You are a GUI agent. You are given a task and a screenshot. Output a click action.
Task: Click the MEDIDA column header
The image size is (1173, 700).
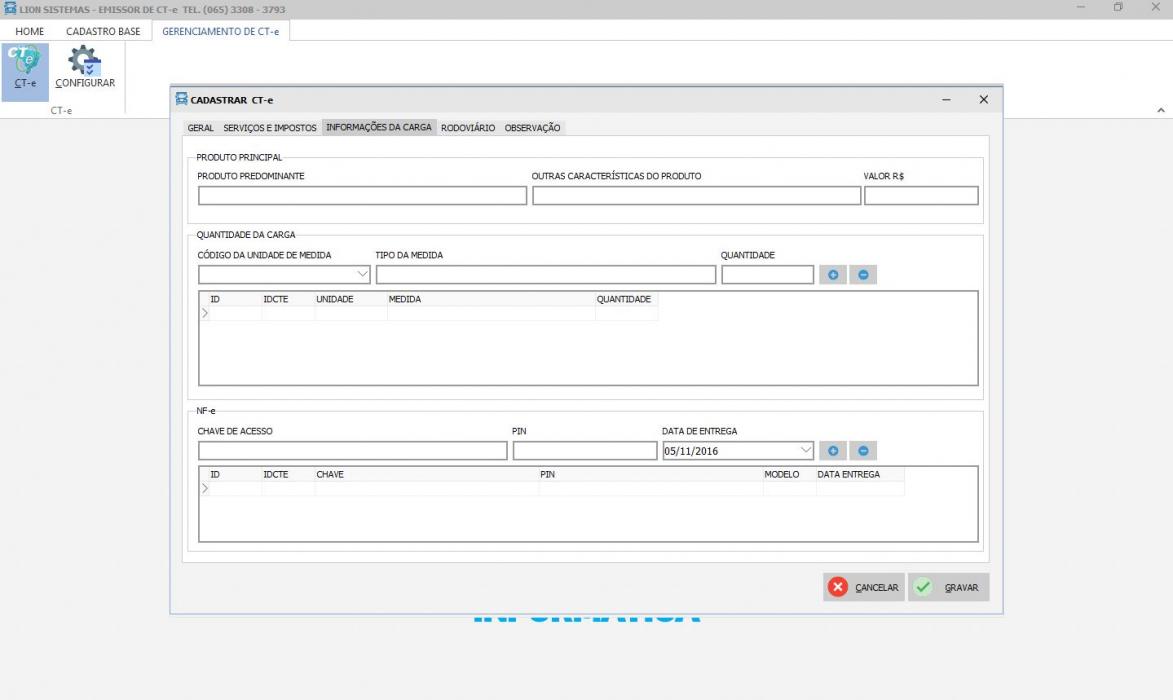click(x=405, y=299)
